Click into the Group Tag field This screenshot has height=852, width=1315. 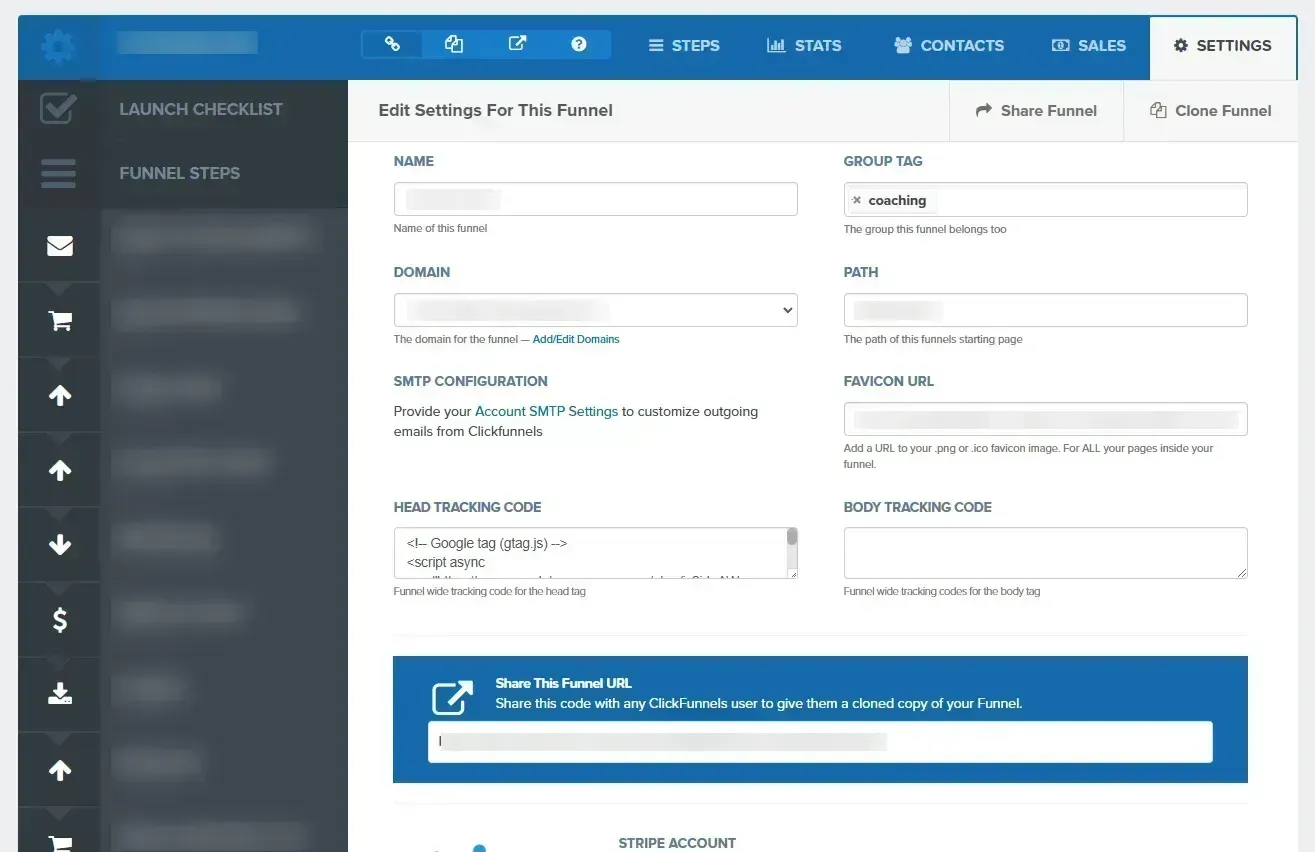1046,199
